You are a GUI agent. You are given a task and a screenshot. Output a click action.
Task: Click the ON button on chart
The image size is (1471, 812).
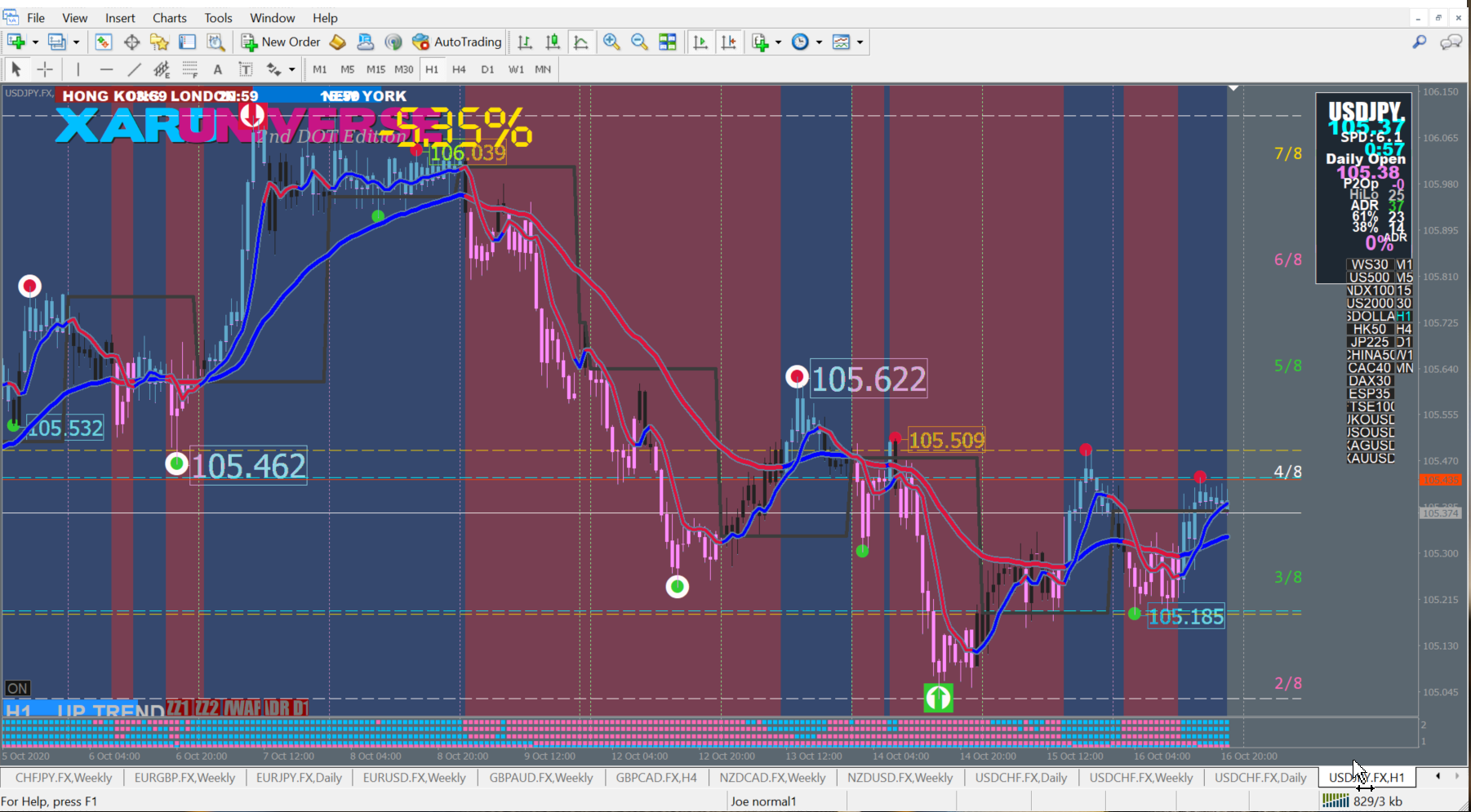point(17,689)
